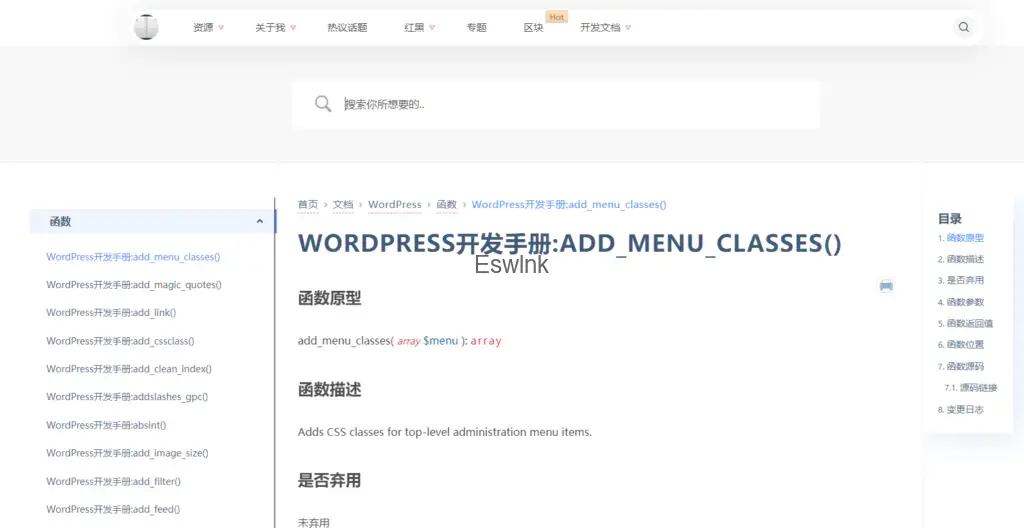Expand the 开发文档 dropdown menu

(605, 28)
